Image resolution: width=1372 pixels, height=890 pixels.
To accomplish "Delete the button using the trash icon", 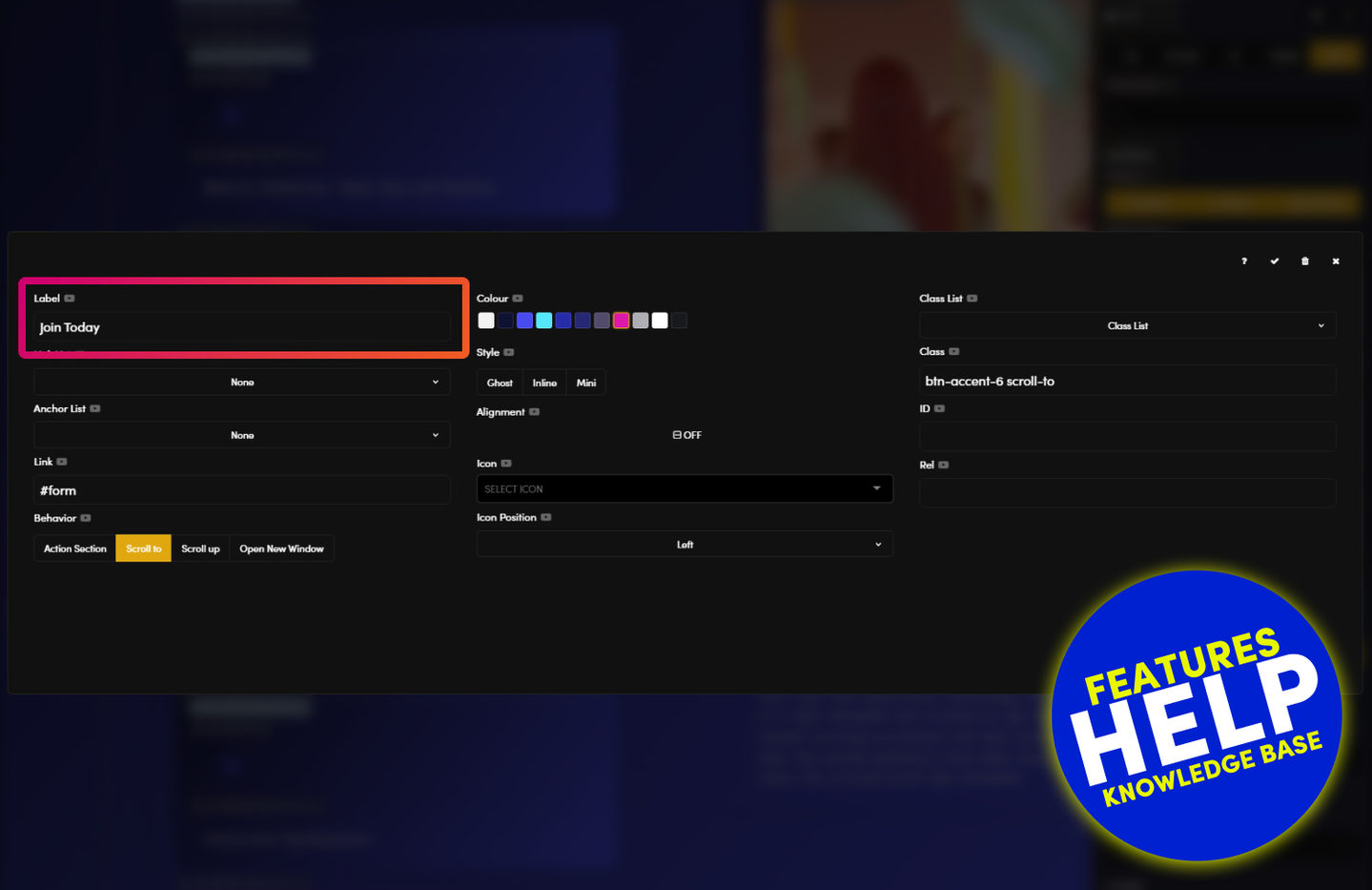I will (1305, 261).
